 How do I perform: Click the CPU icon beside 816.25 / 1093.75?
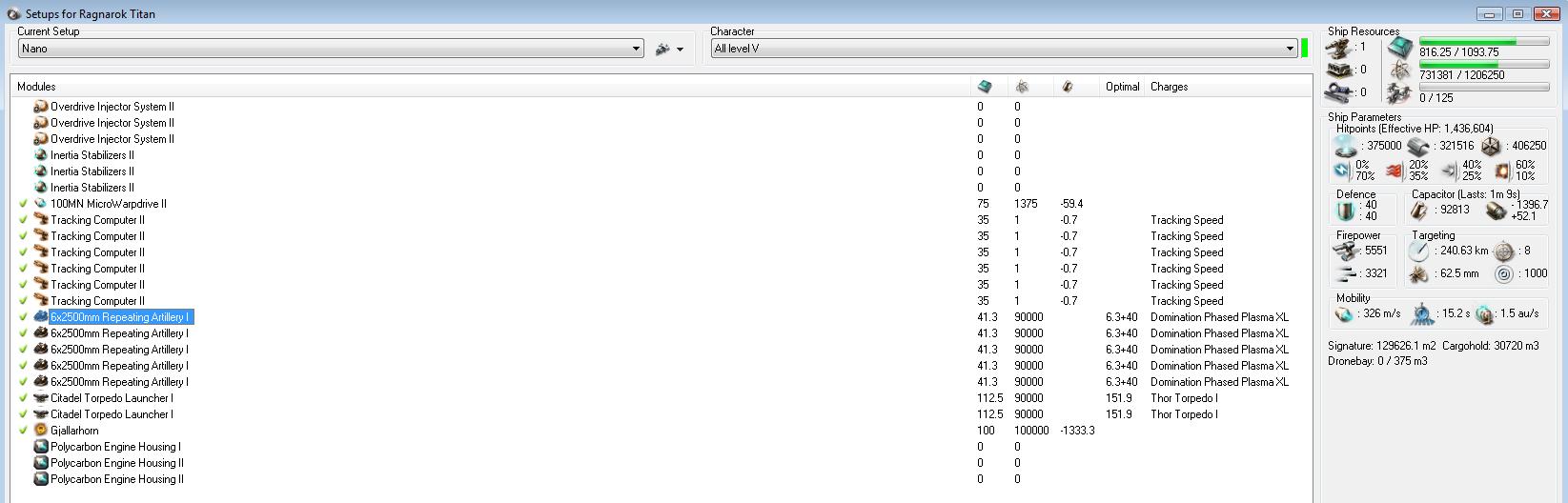coord(1400,48)
